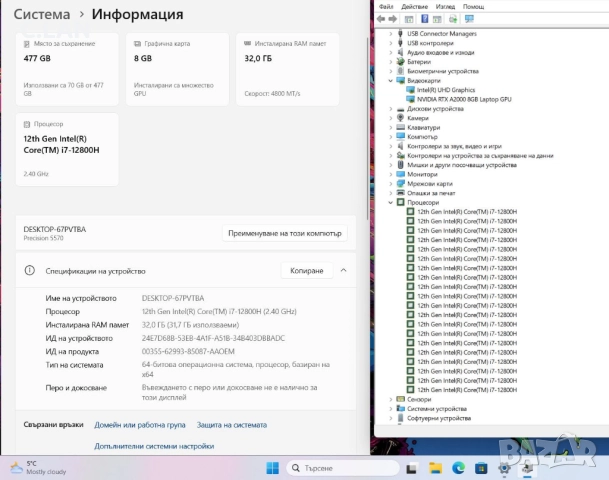The width and height of the screenshot is (609, 480).
Task: Select Контролери за звук, видео и игри
Action: [x=454, y=146]
